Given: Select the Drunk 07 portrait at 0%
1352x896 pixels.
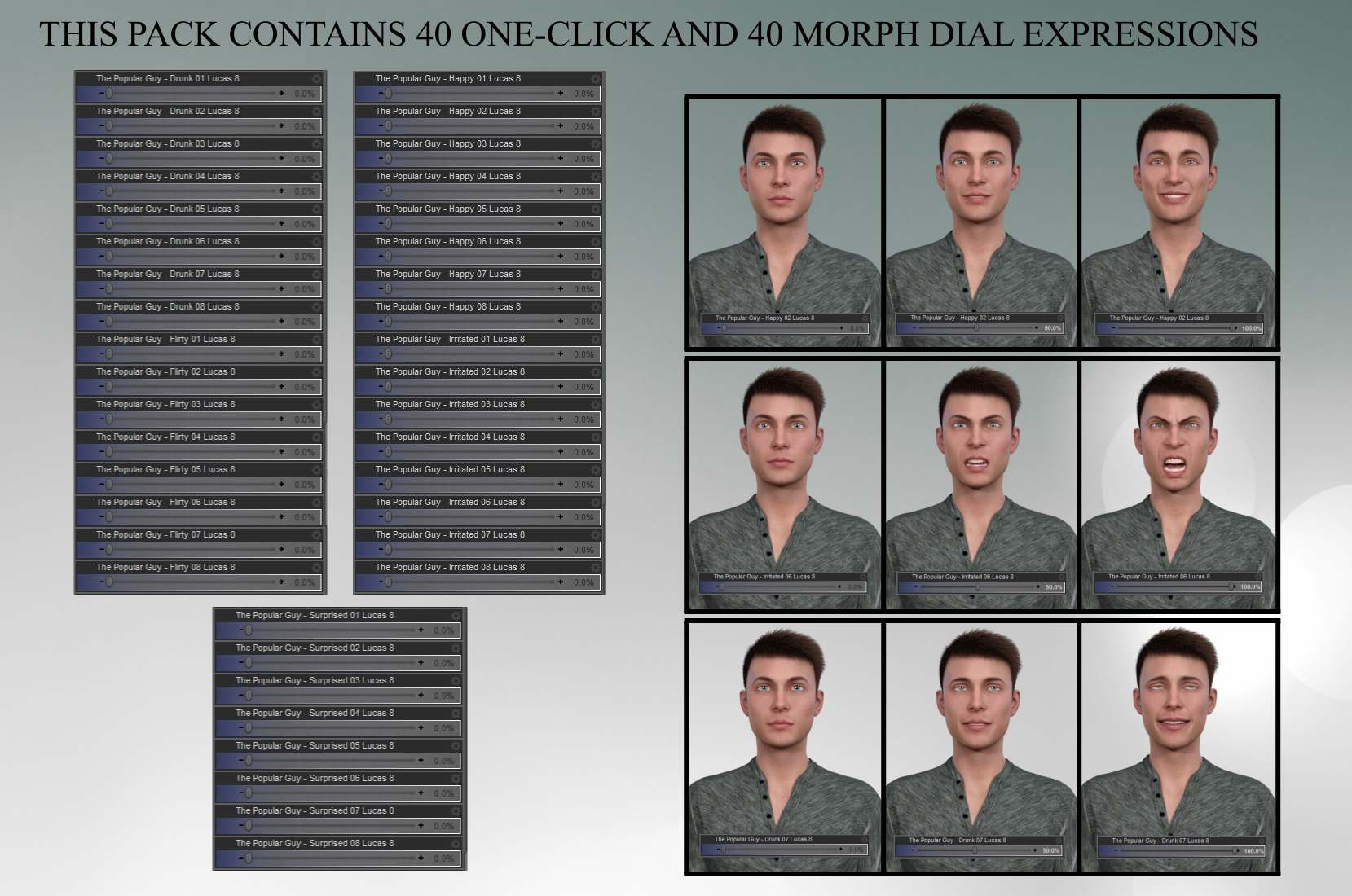Looking at the screenshot, I should [x=785, y=747].
